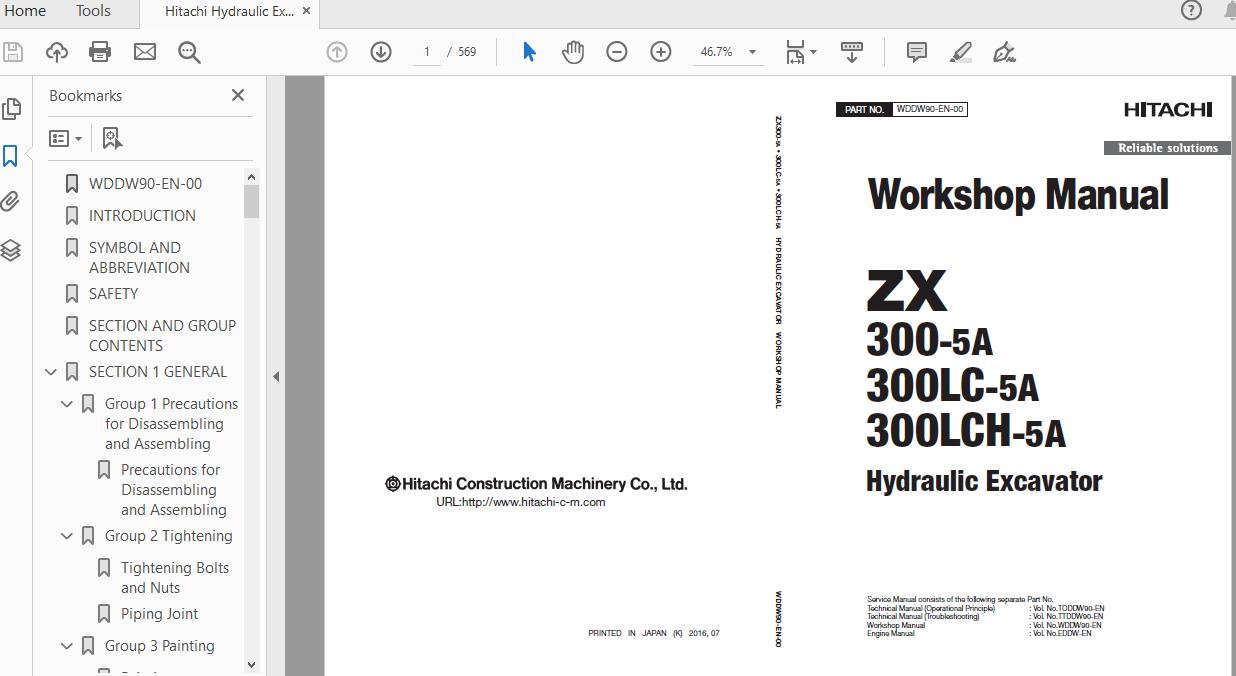This screenshot has width=1236, height=676.
Task: Click the page number input field
Action: coord(427,52)
